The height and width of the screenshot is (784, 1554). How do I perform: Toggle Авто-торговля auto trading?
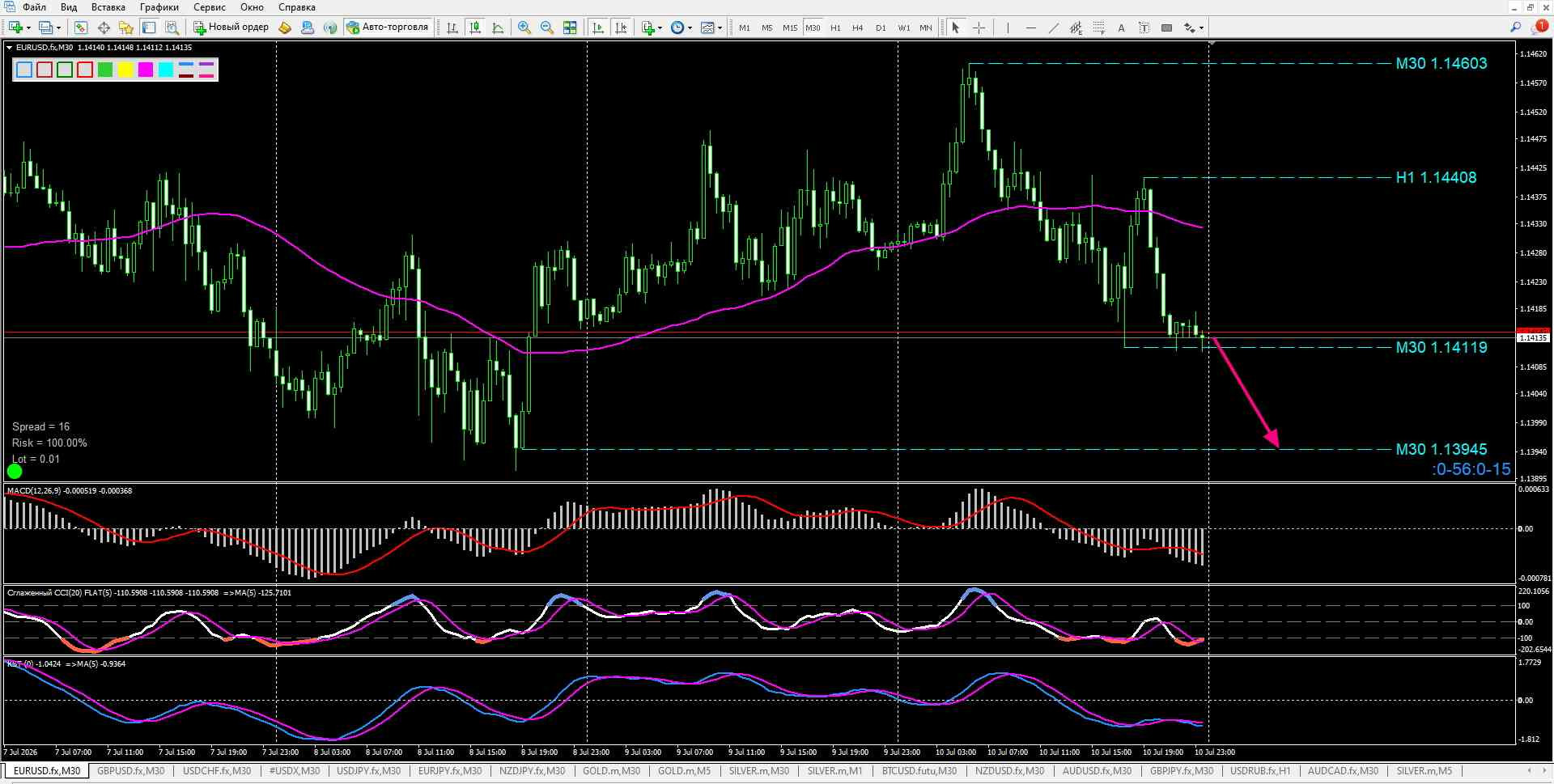[387, 28]
